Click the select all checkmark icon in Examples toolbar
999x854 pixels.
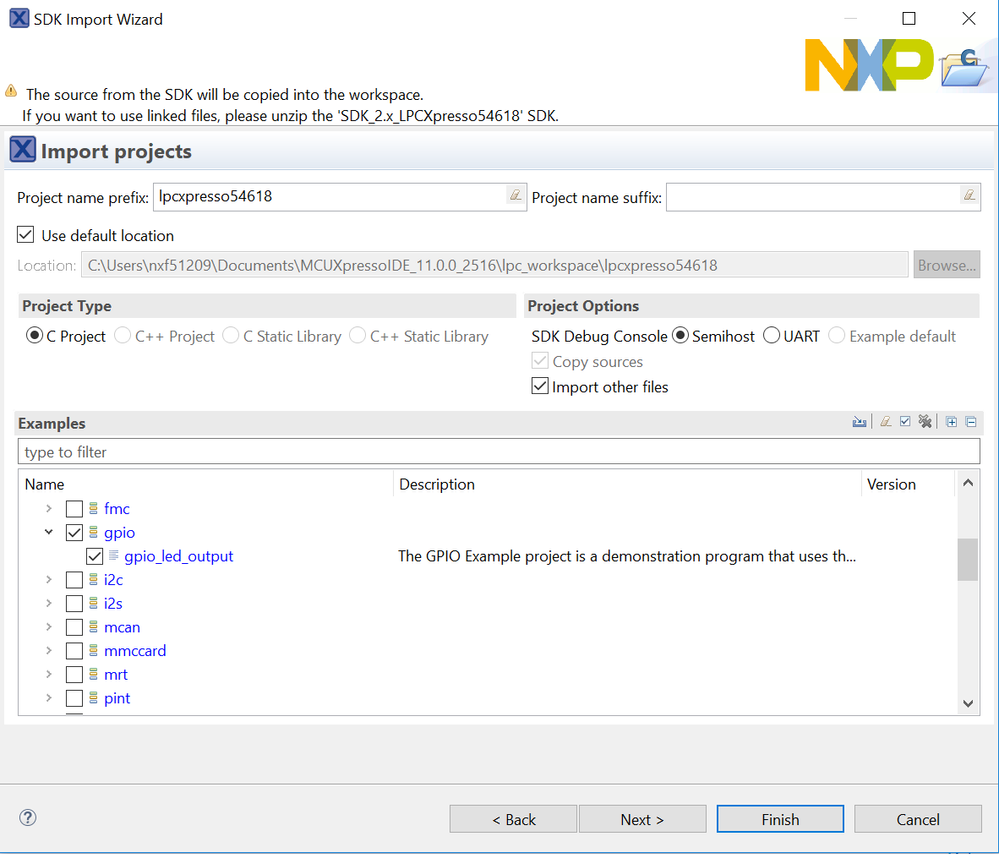point(905,422)
